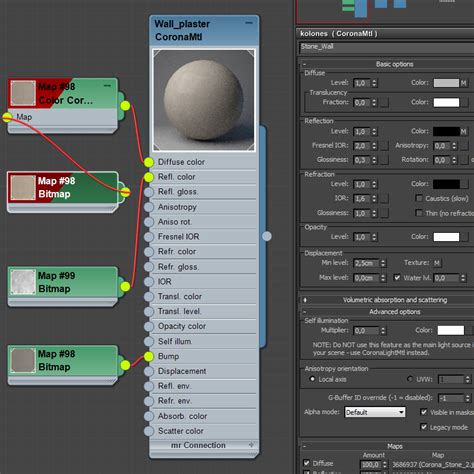Click Map #99 Bitmap output socket
The image size is (474, 474).
point(125,287)
